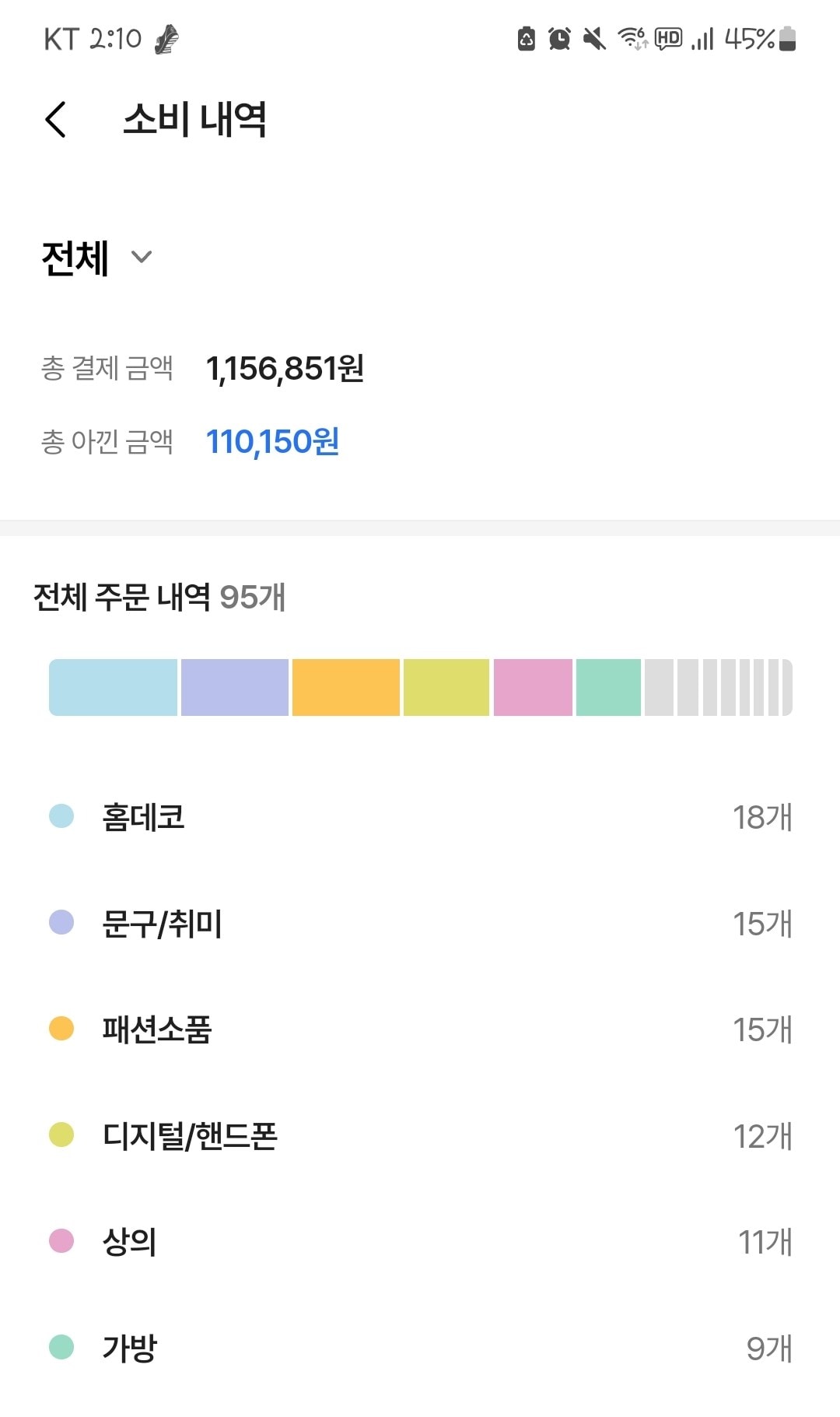Tap the back arrow icon
This screenshot has width=840, height=1417.
point(56,120)
